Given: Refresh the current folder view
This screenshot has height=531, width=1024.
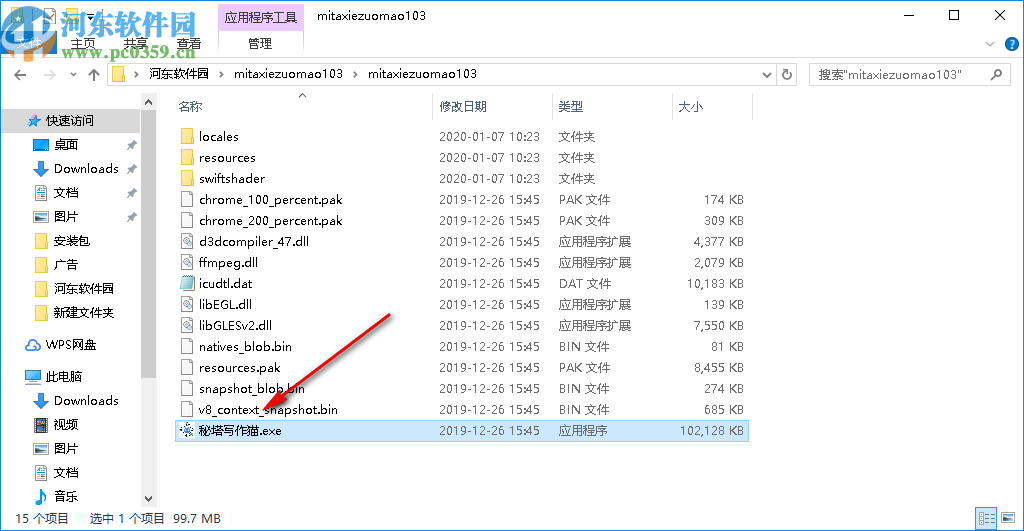Looking at the screenshot, I should 787,74.
